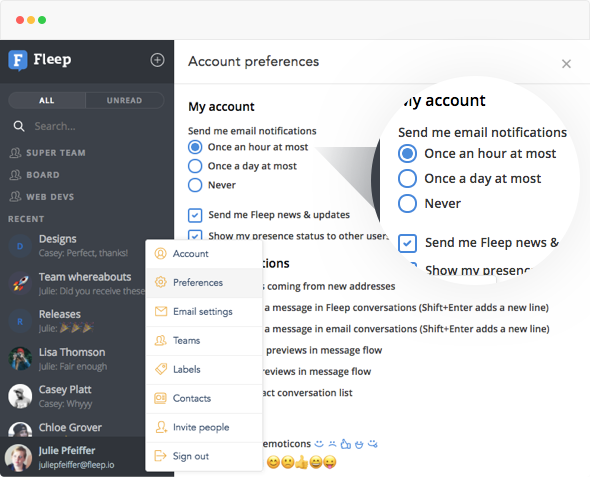Select Labels in the user menu
This screenshot has height=477, width=590.
point(204,369)
